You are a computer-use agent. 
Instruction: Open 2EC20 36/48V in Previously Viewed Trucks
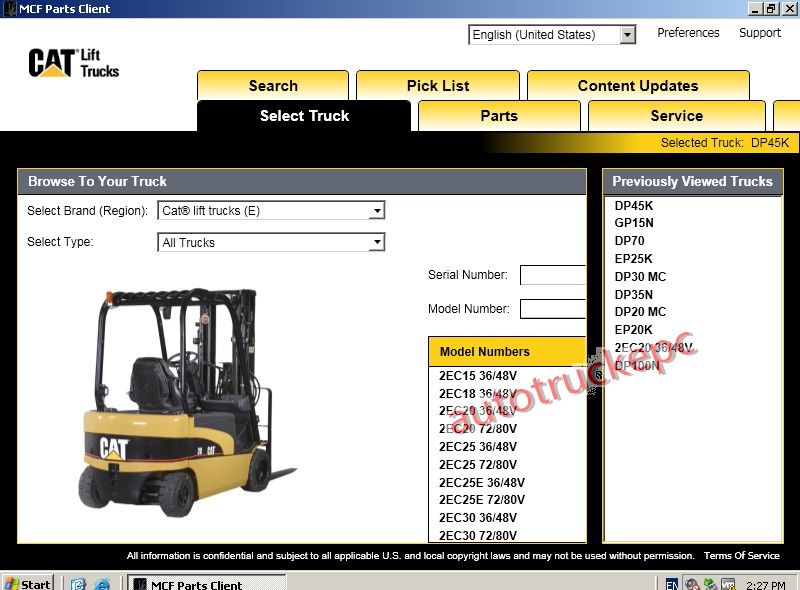pos(653,348)
